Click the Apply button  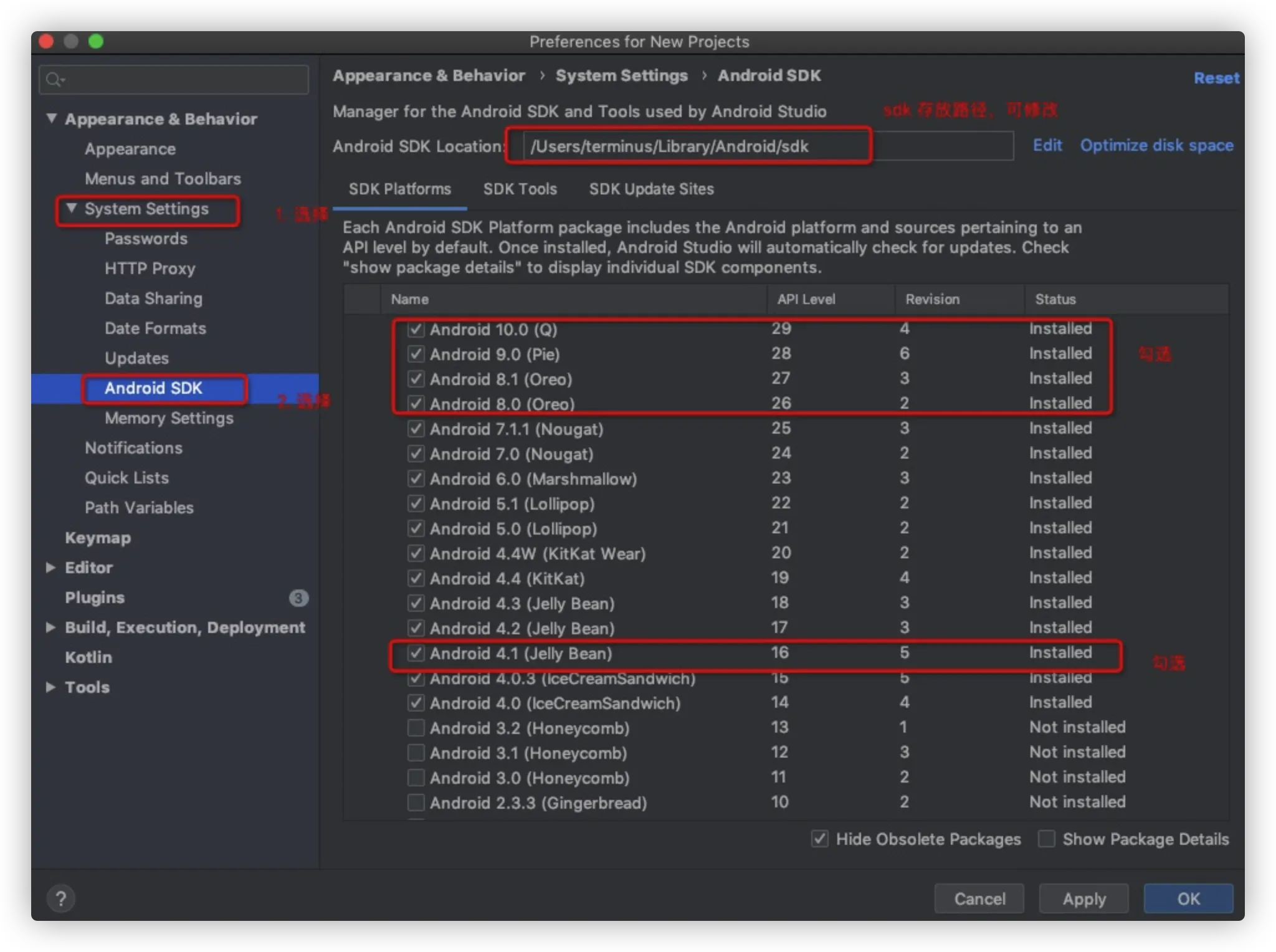tap(1083, 898)
